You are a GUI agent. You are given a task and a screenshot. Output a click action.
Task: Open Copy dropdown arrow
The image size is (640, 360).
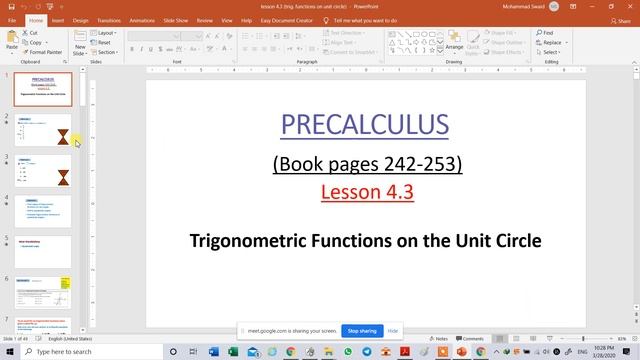tap(46, 42)
